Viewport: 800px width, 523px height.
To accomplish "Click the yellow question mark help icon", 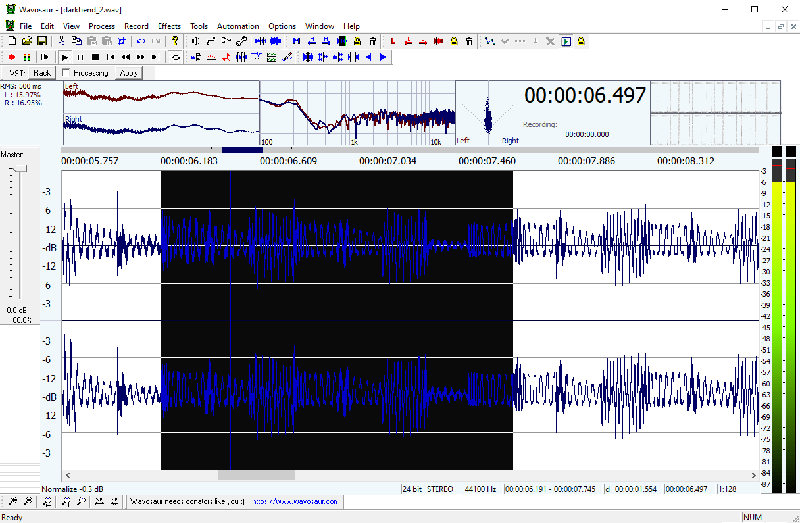I will (x=175, y=41).
